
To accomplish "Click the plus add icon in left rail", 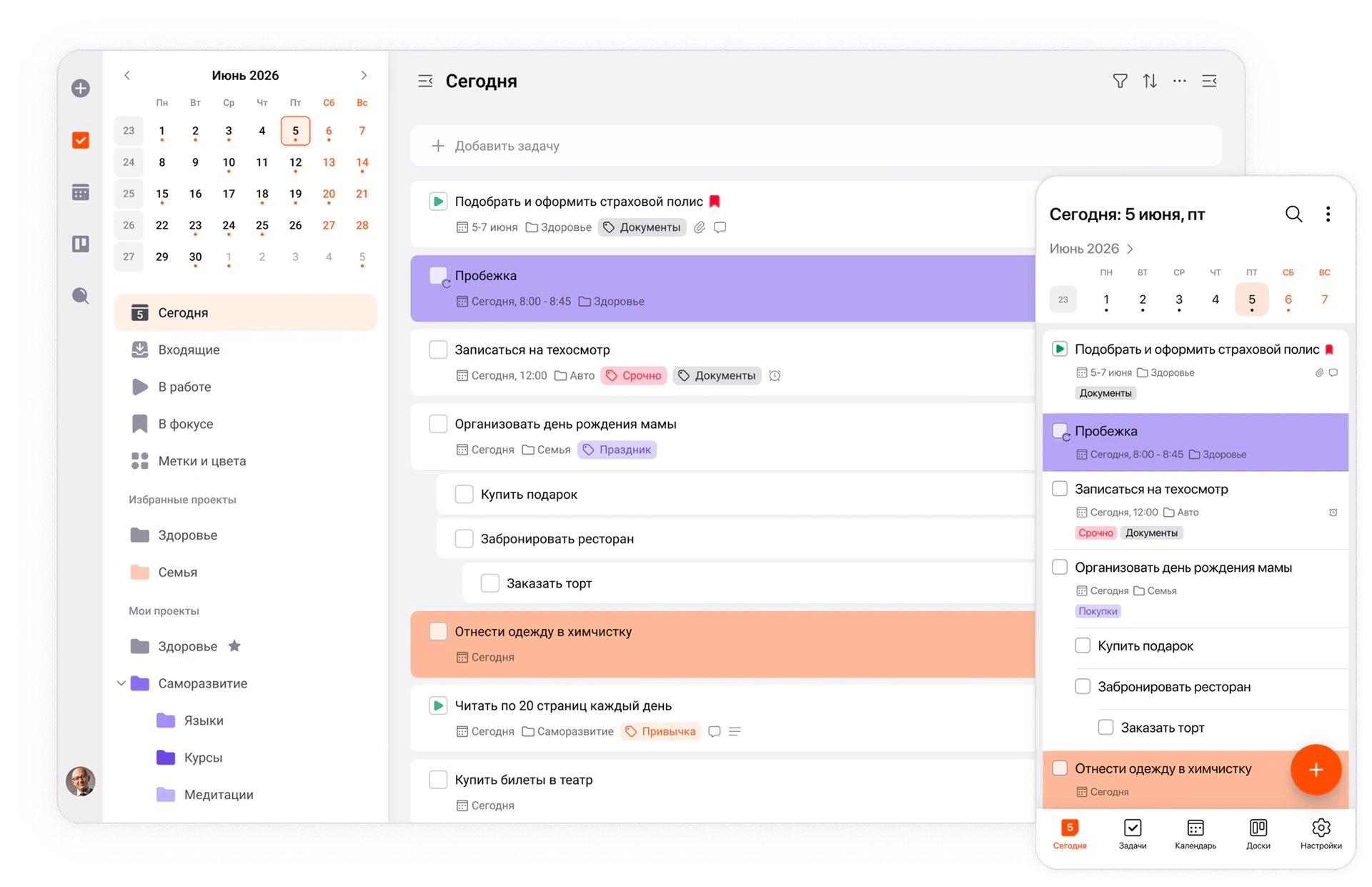I will (x=81, y=88).
